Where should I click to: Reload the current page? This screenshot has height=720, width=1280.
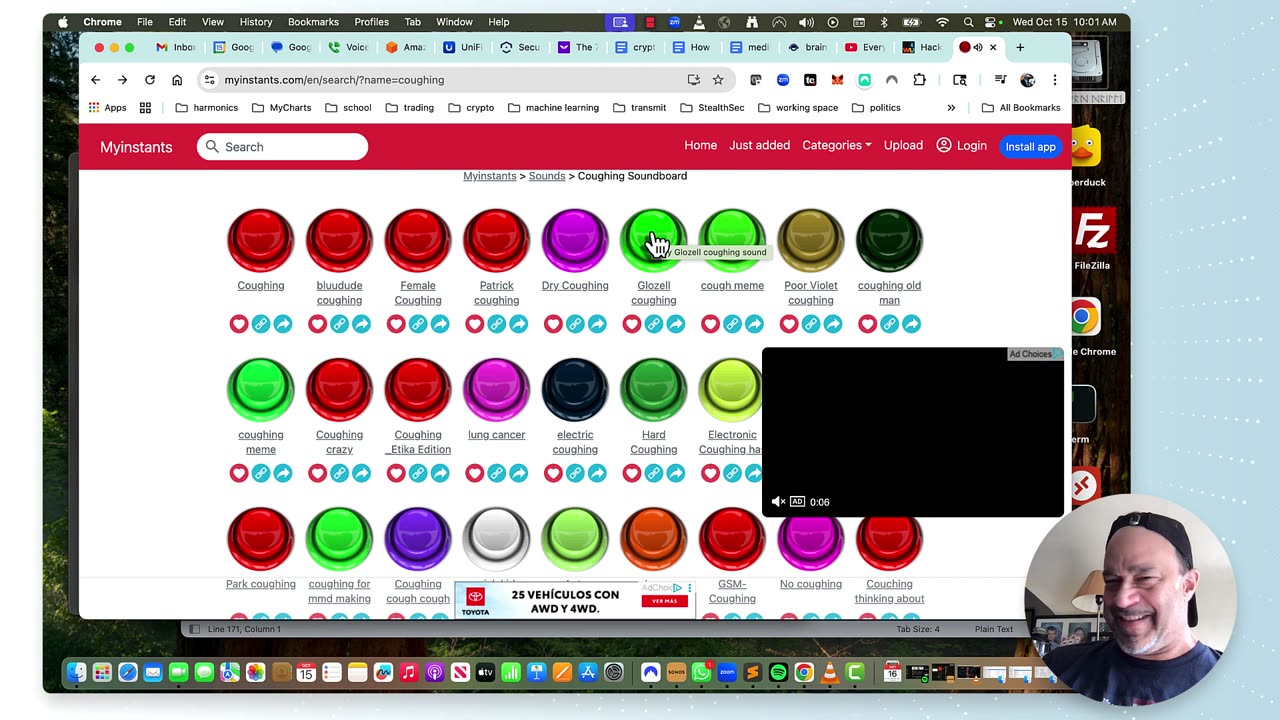tap(149, 80)
